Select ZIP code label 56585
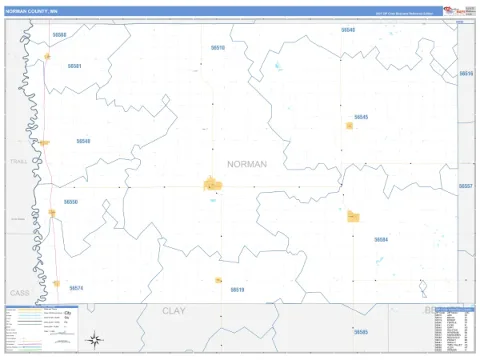480x360 pixels. (361, 332)
